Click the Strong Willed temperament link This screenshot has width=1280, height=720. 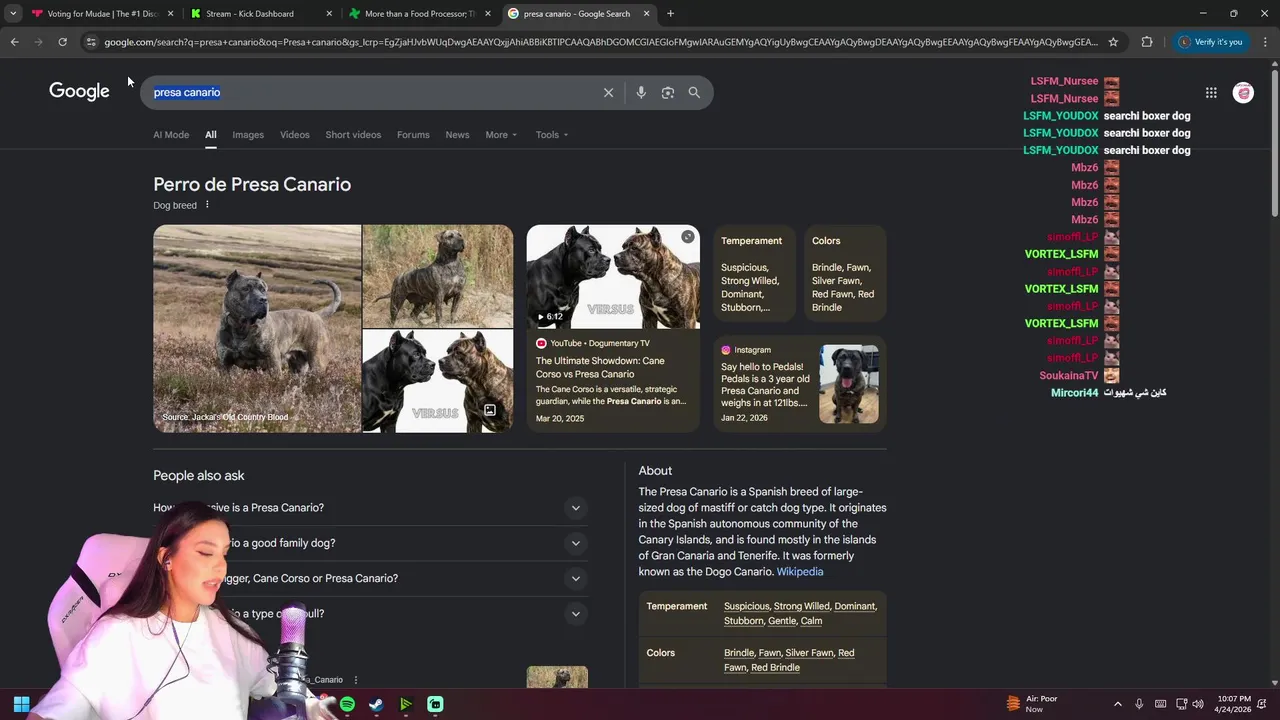(x=802, y=606)
